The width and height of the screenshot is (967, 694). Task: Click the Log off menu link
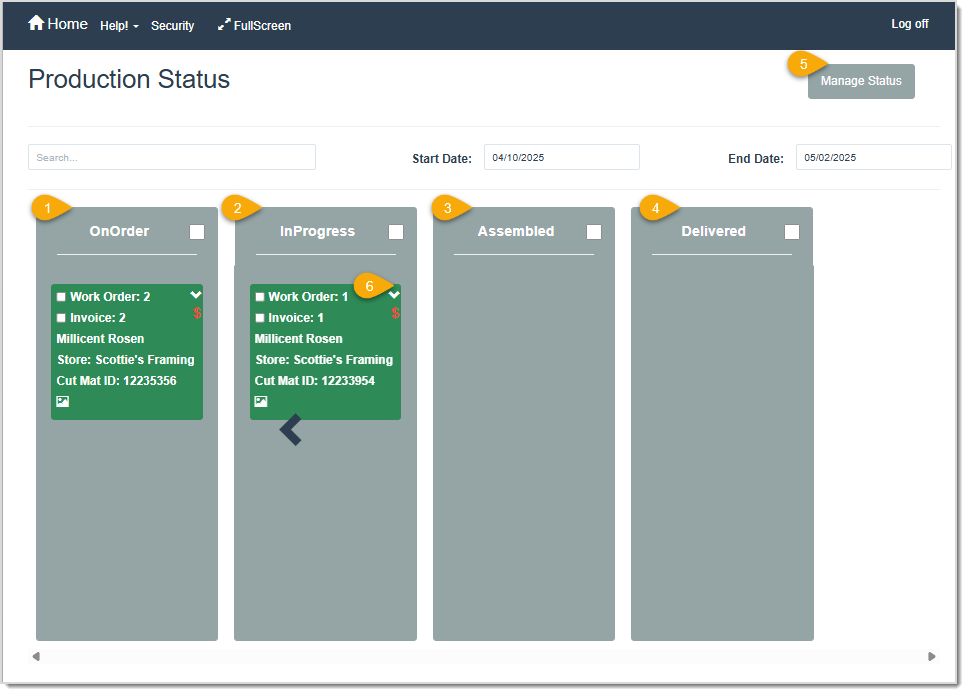[909, 23]
